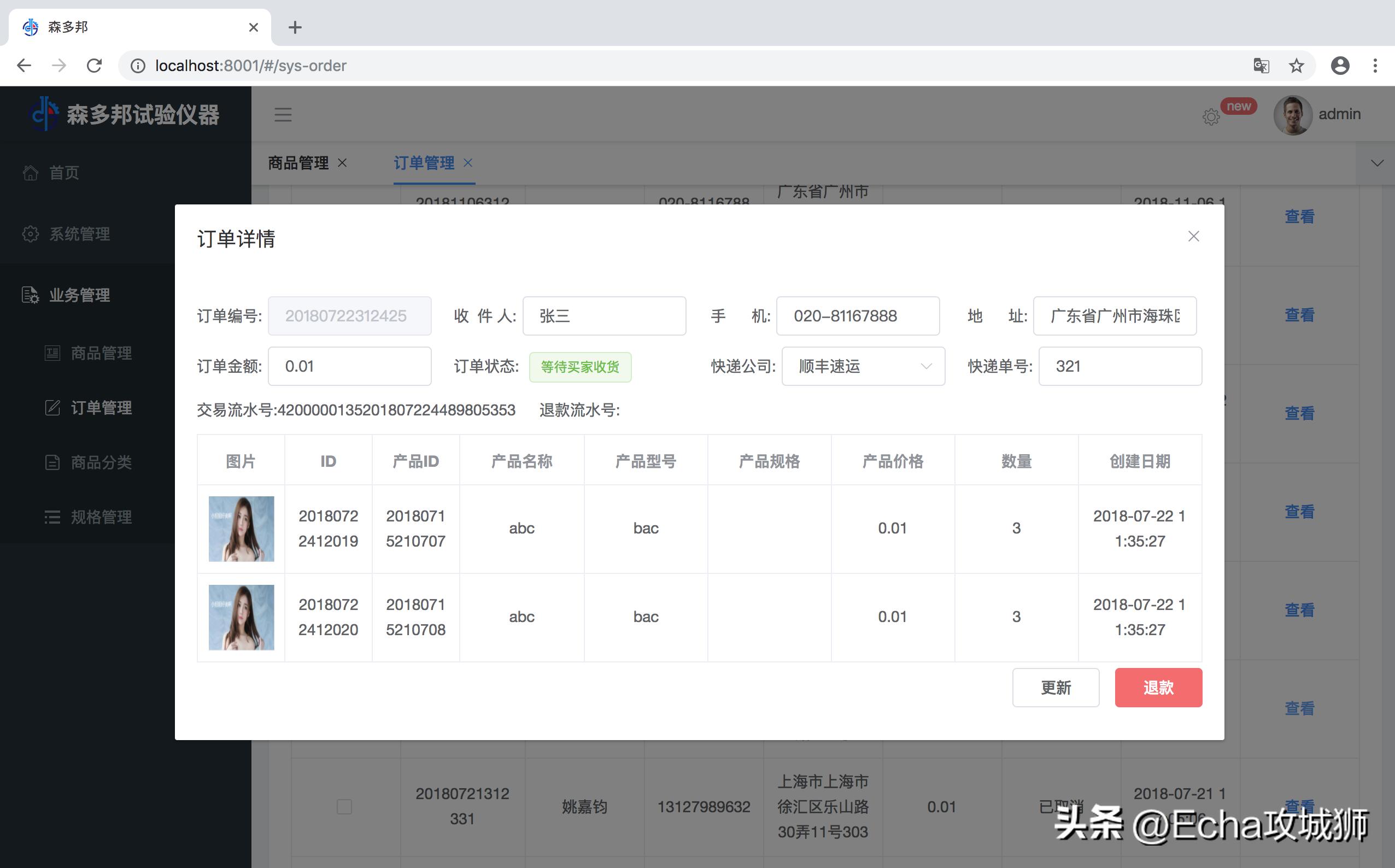Image resolution: width=1395 pixels, height=868 pixels.
Task: Open the 首页 home item in sidebar
Action: coord(63,172)
